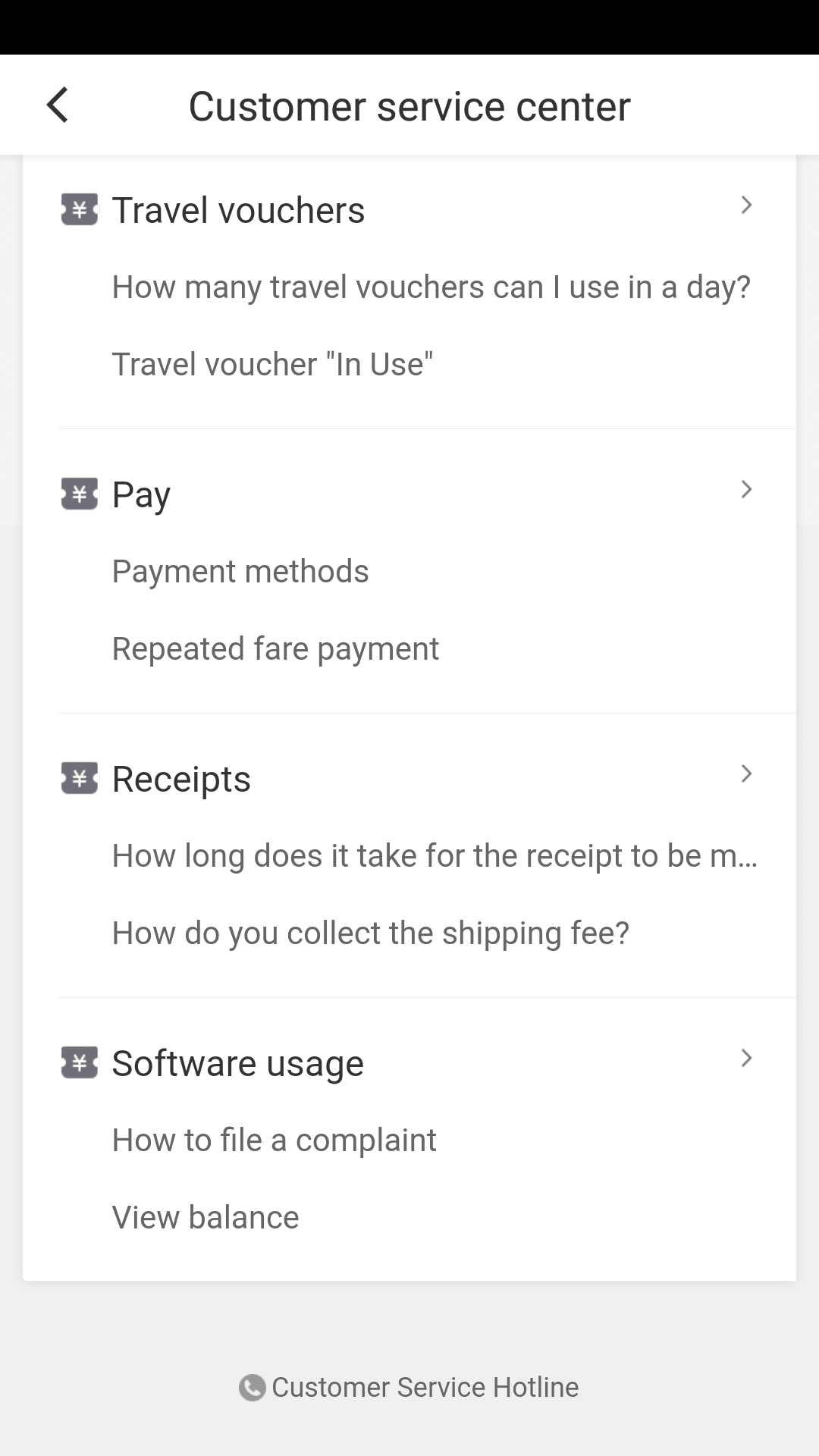Open the Receipts category heading
Screen dimensions: 819x1456
pos(181,779)
